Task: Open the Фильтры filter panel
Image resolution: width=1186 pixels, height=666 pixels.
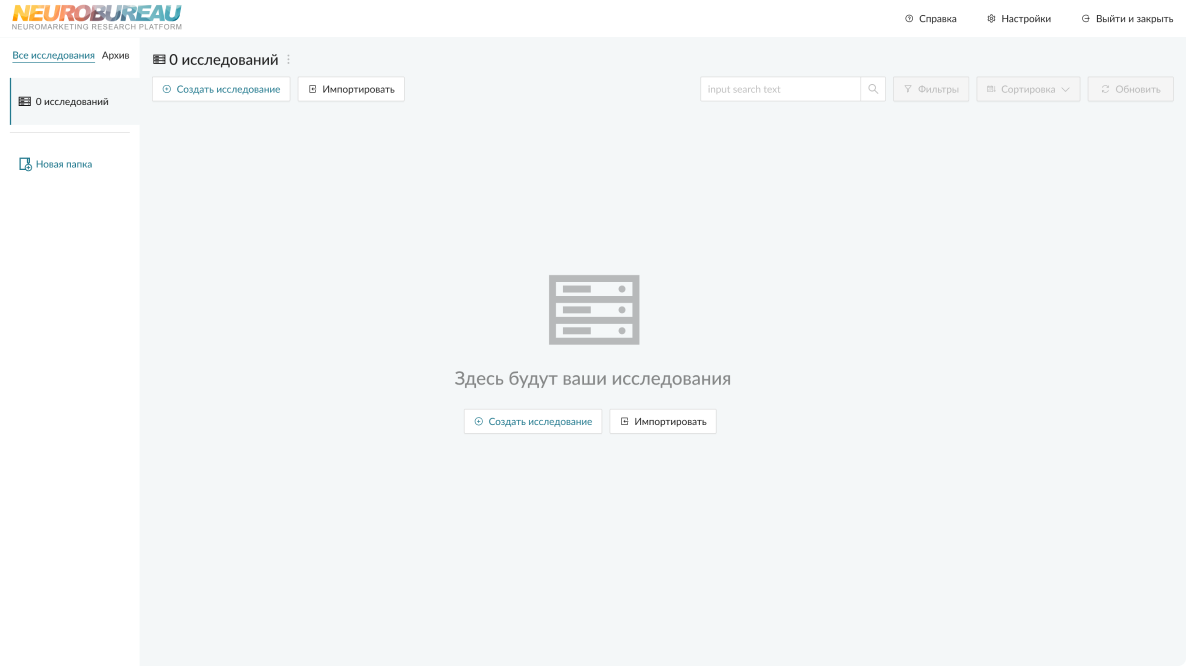Action: pyautogui.click(x=930, y=89)
